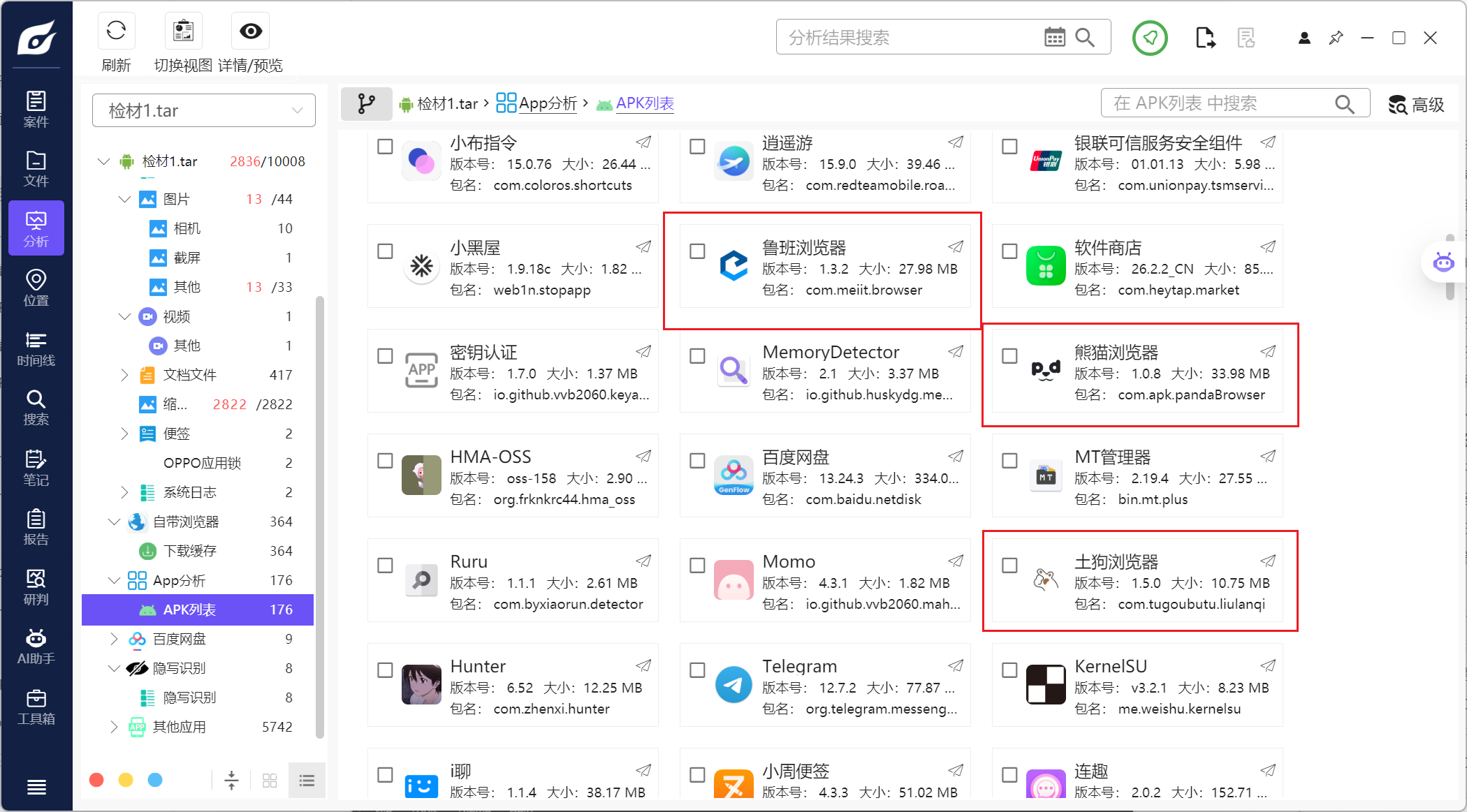Viewport: 1467px width, 812px height.
Task: Click the magnifier in 分析结果搜索 box
Action: (1085, 37)
